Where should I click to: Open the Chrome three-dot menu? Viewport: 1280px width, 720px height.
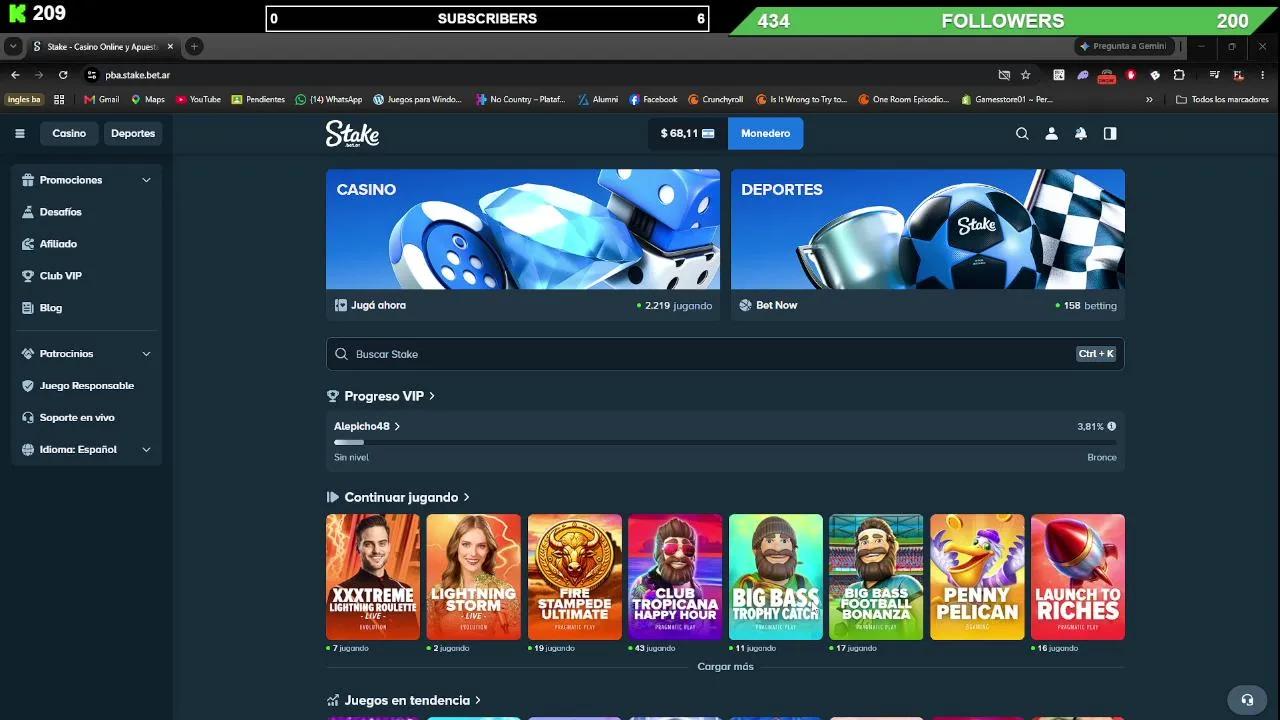[x=1263, y=75]
